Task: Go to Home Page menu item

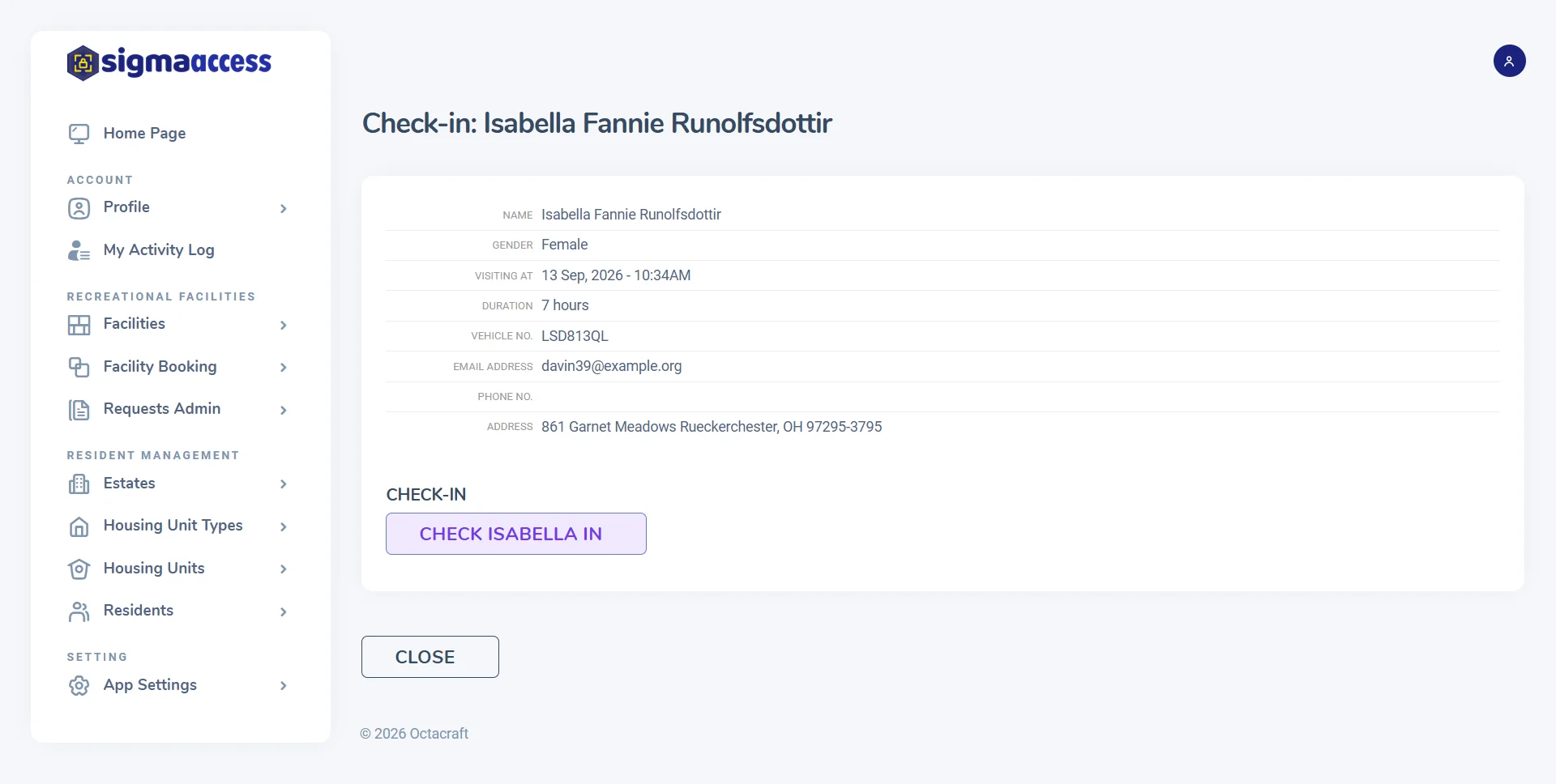Action: [144, 134]
